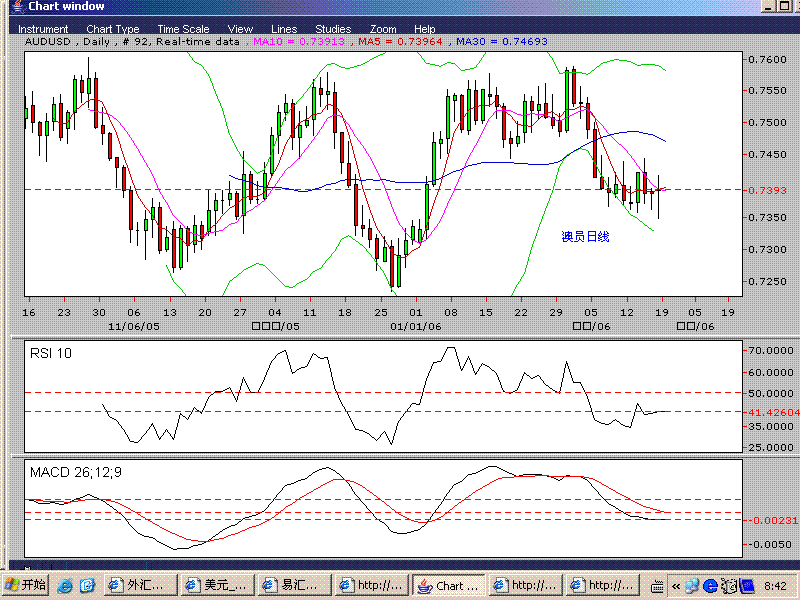Click the MACD 26;12;9 indicator label
The height and width of the screenshot is (600, 800).
point(76,472)
